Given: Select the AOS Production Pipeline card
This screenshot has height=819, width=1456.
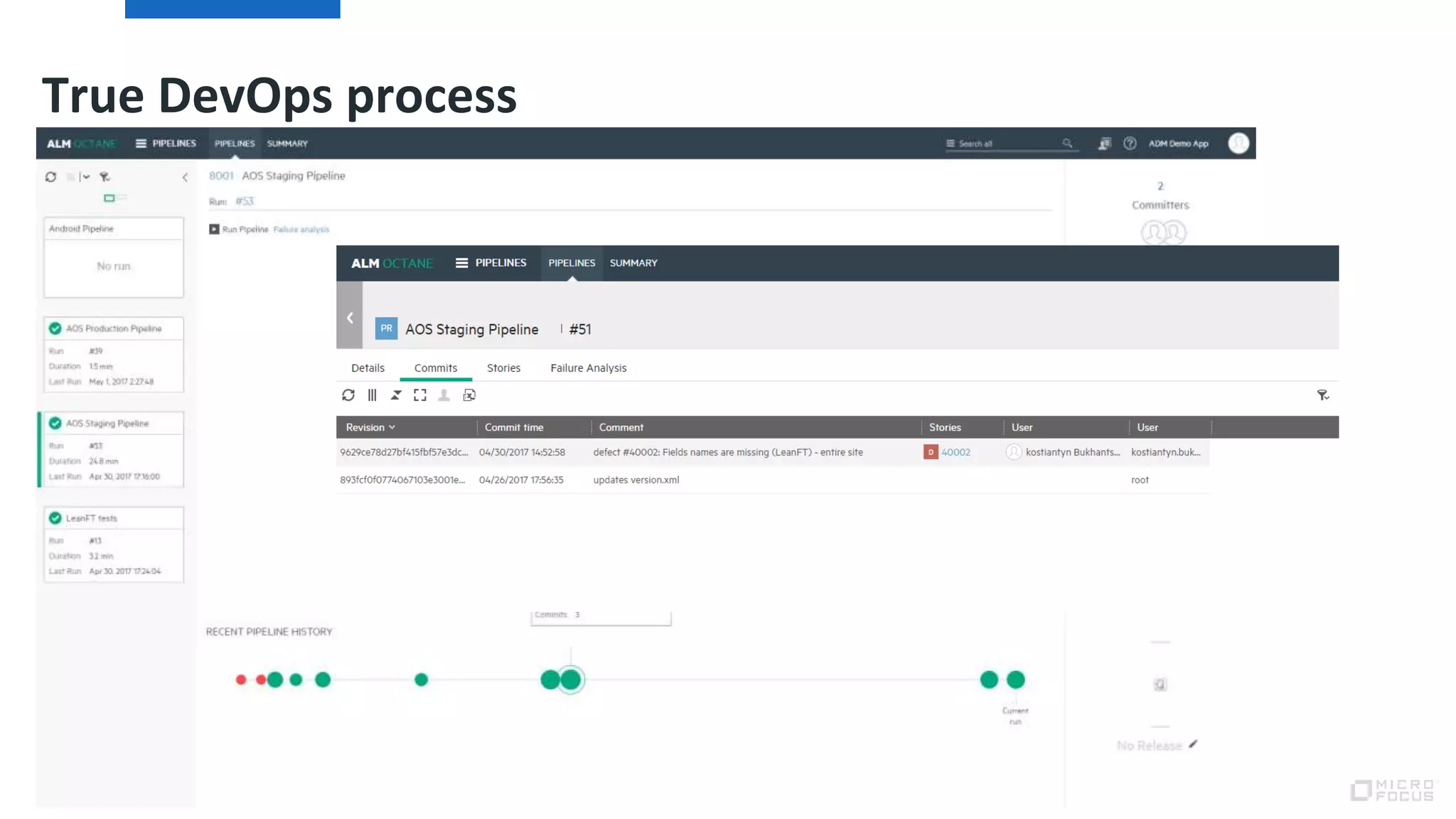Looking at the screenshot, I should 114,355.
